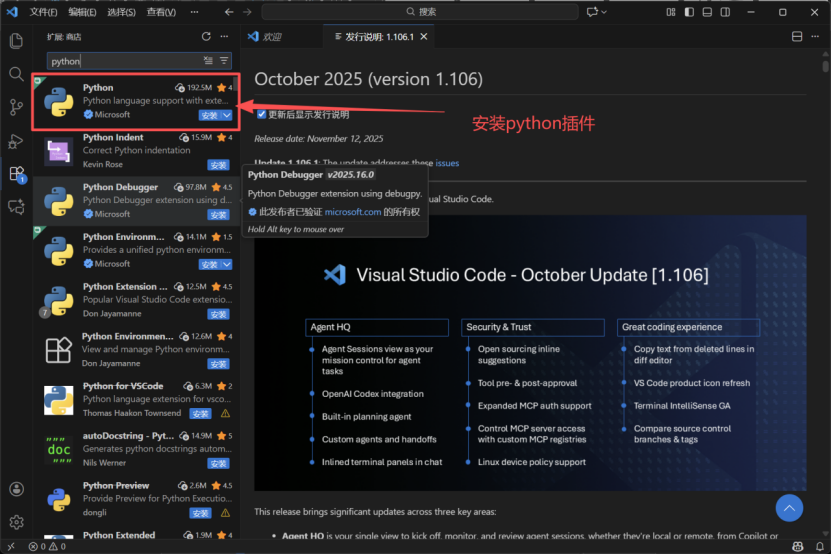831x555 pixels.
Task: Open the Copilot chat icon in title bar
Action: click(591, 12)
